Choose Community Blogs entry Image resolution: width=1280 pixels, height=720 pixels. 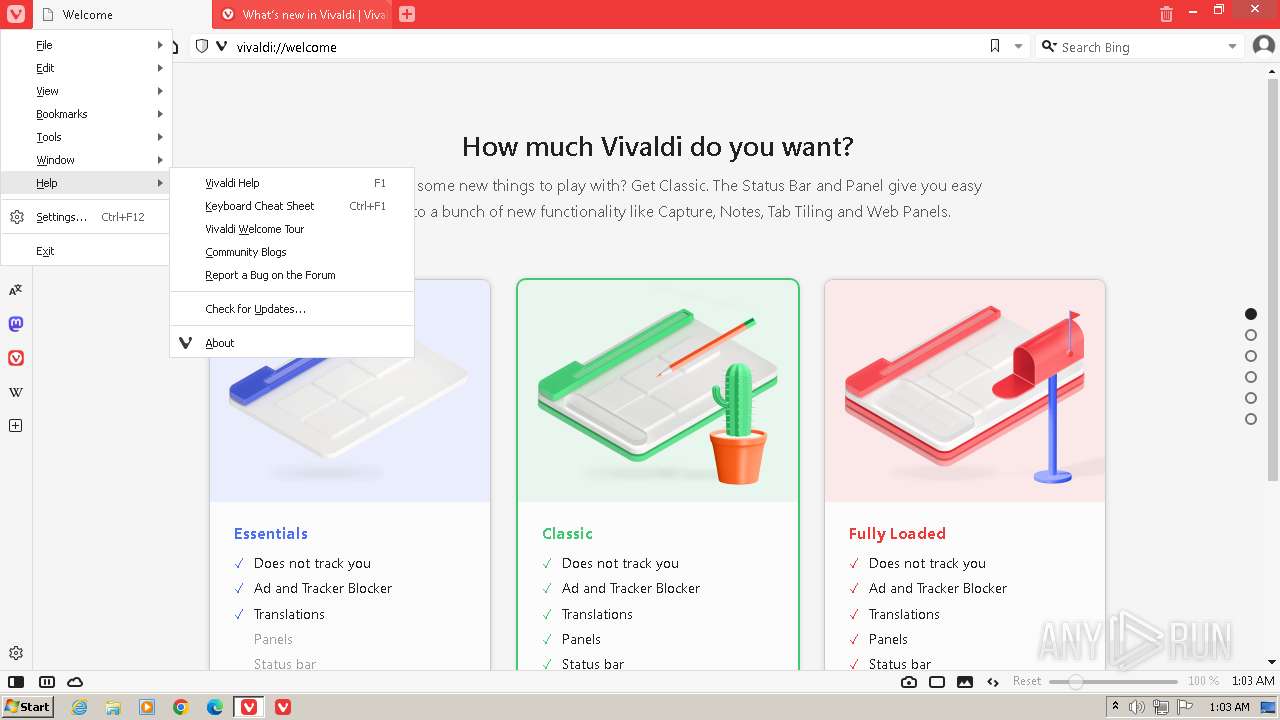click(x=292, y=252)
